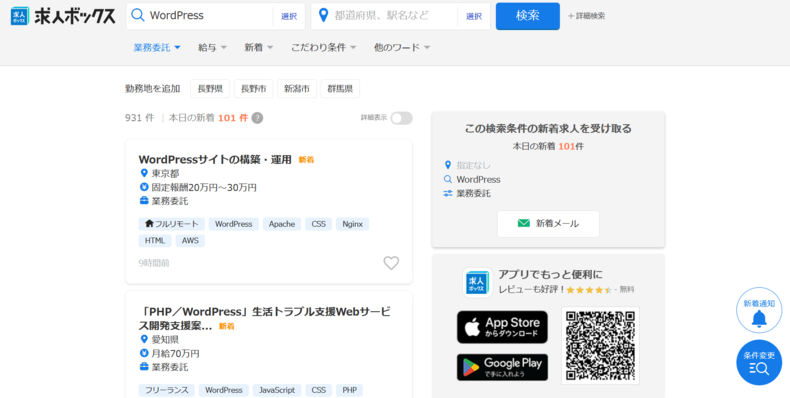Click the 新着メール button
Image resolution: width=790 pixels, height=398 pixels.
tap(548, 224)
